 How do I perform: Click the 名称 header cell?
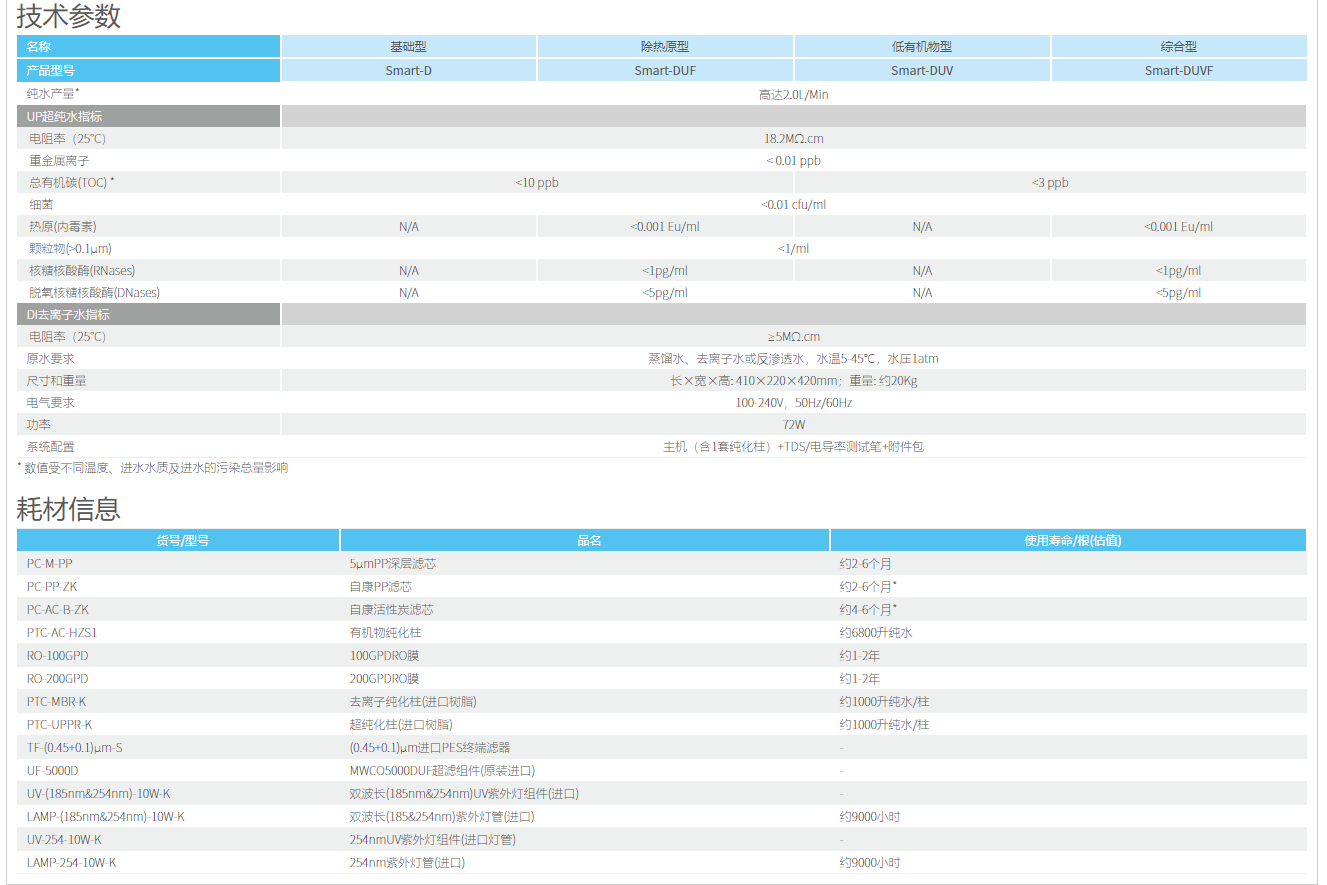148,47
